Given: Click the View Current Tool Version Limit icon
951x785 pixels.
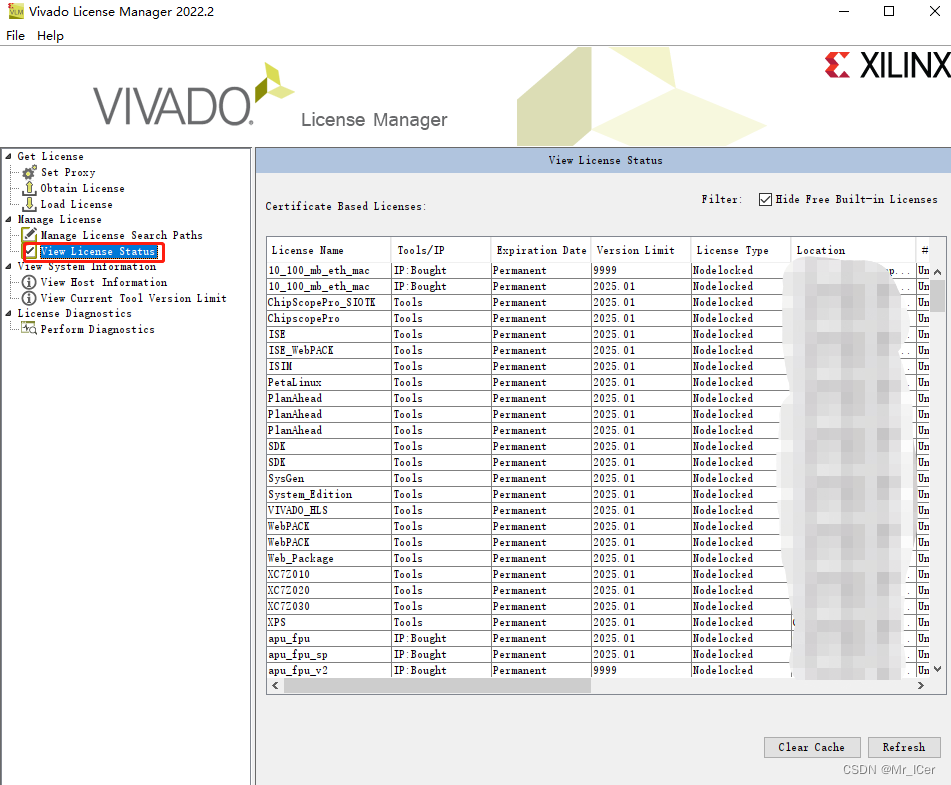Looking at the screenshot, I should click(29, 298).
